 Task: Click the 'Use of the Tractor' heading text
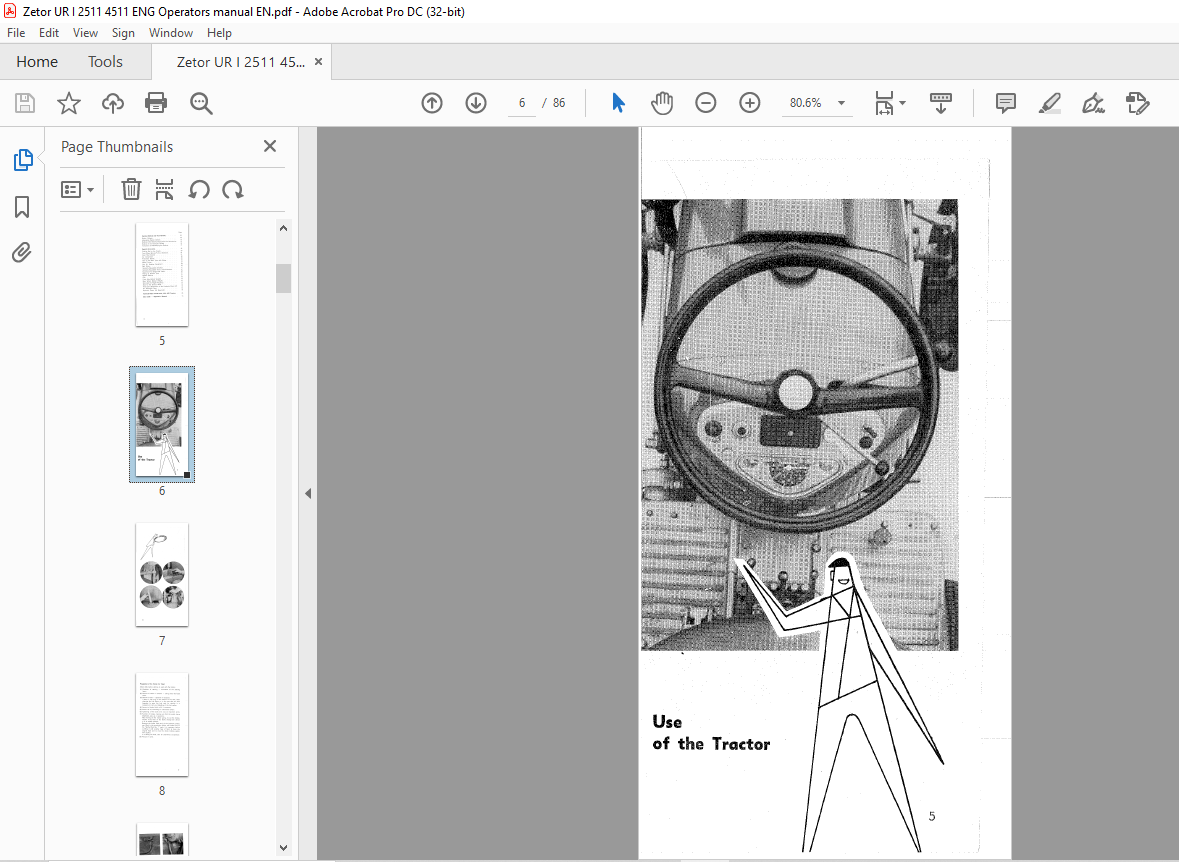[x=711, y=733]
